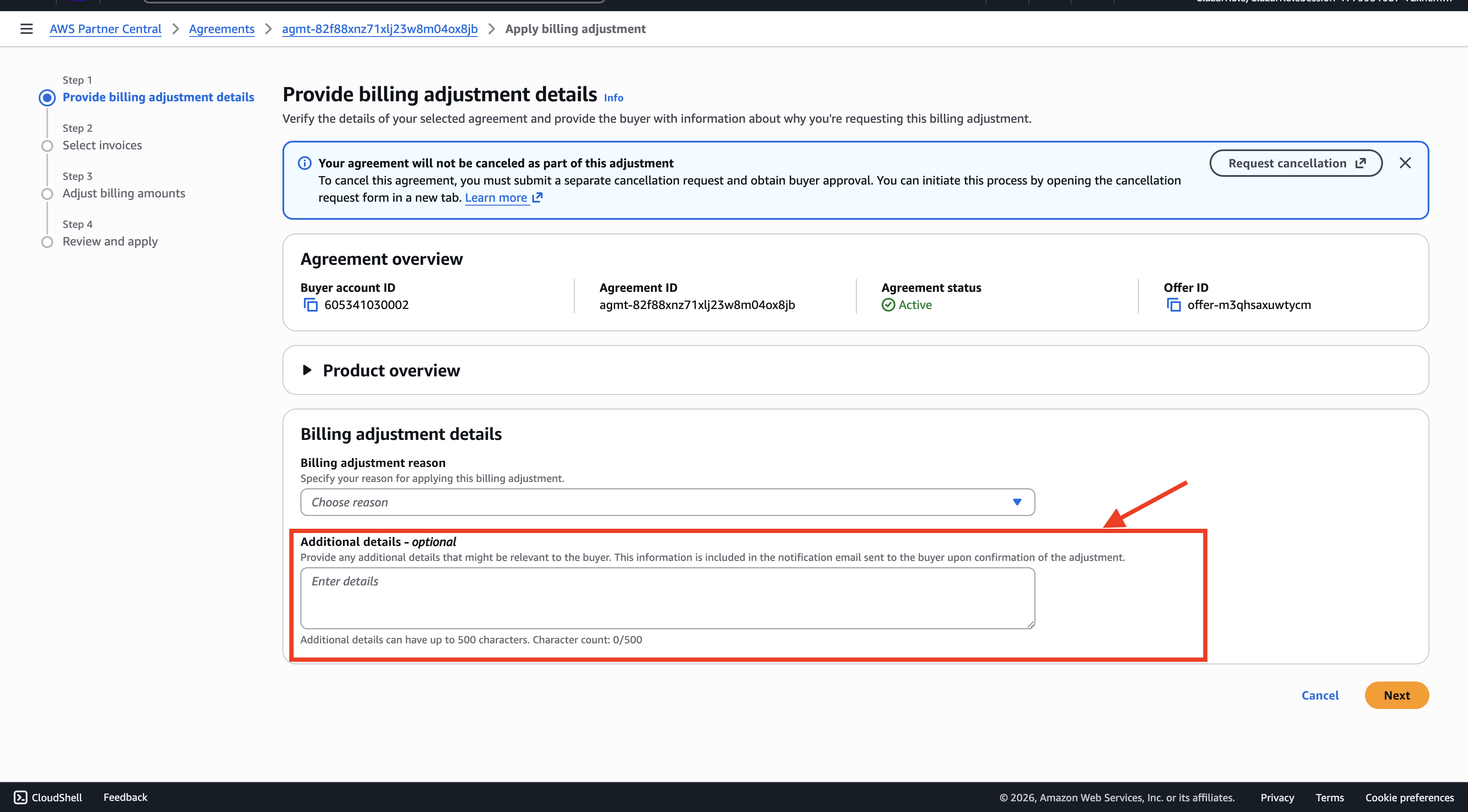
Task: Click the Character count: 0/500 text
Action: click(587, 639)
